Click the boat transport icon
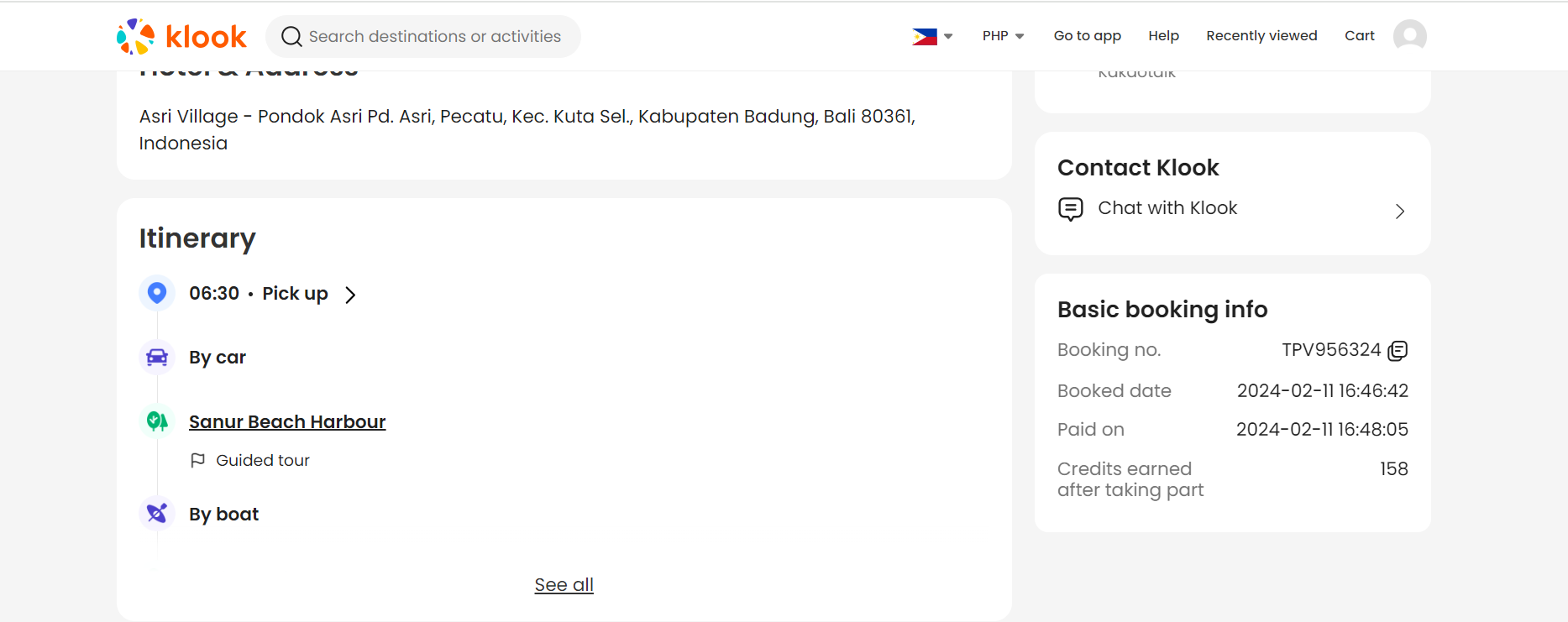This screenshot has width=1568, height=622. (x=157, y=513)
